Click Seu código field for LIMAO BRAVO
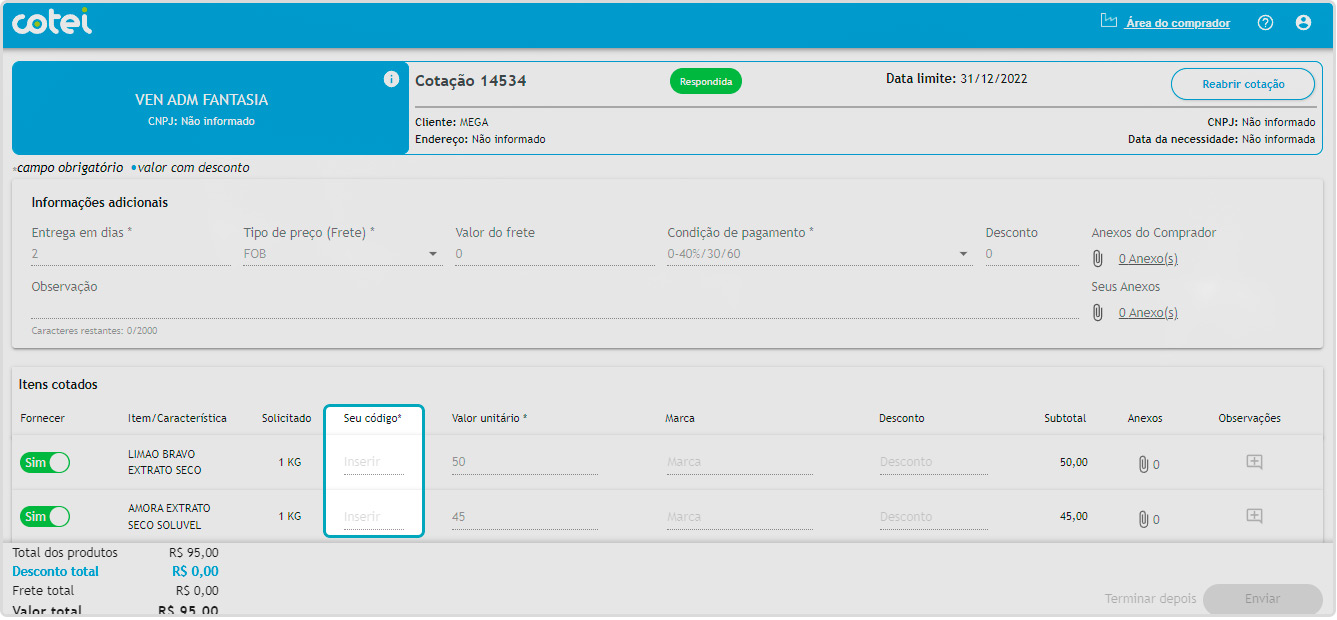This screenshot has width=1337, height=620. [373, 463]
